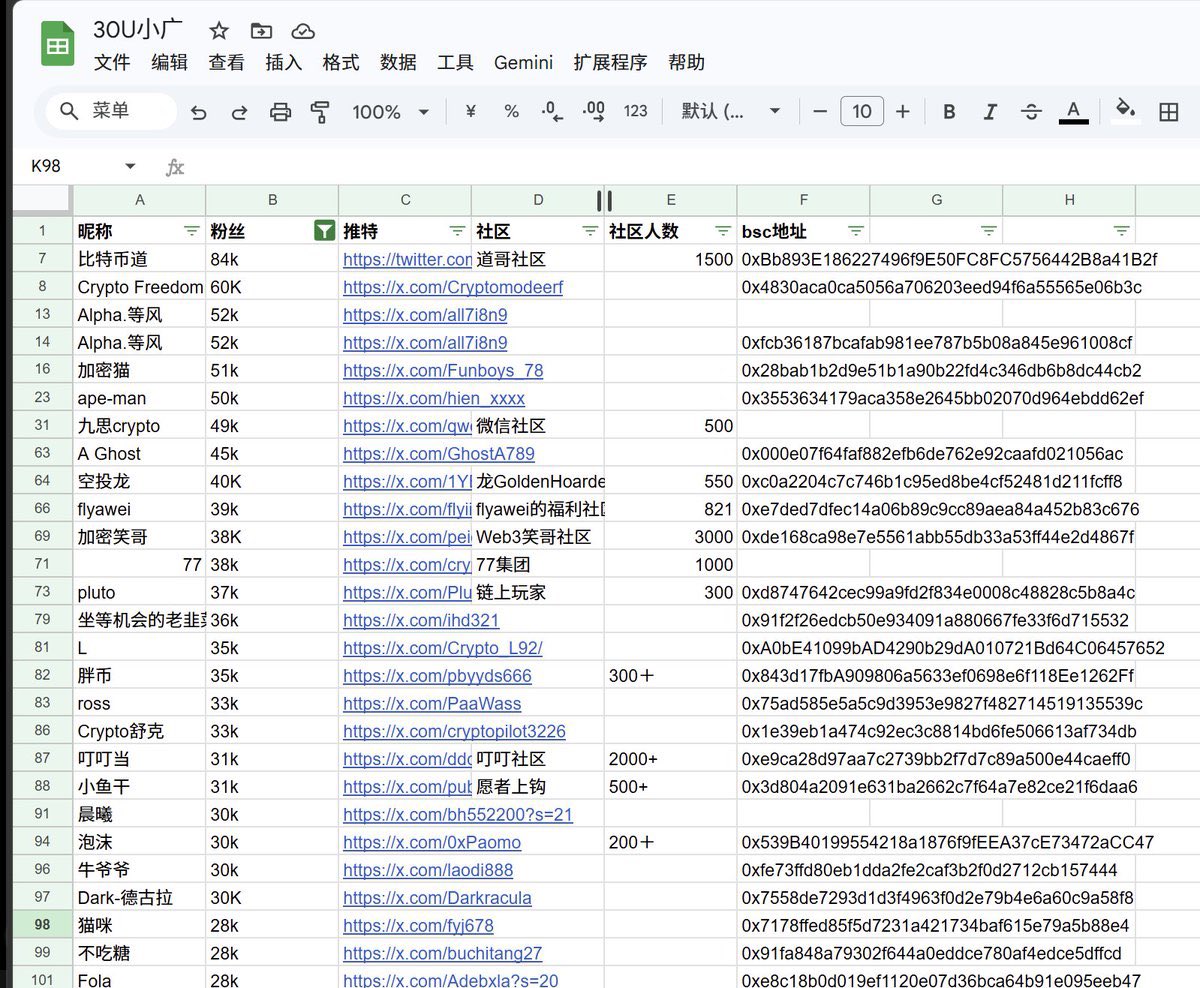Open the Gemini menu
Viewport: 1200px width, 988px height.
(x=523, y=63)
